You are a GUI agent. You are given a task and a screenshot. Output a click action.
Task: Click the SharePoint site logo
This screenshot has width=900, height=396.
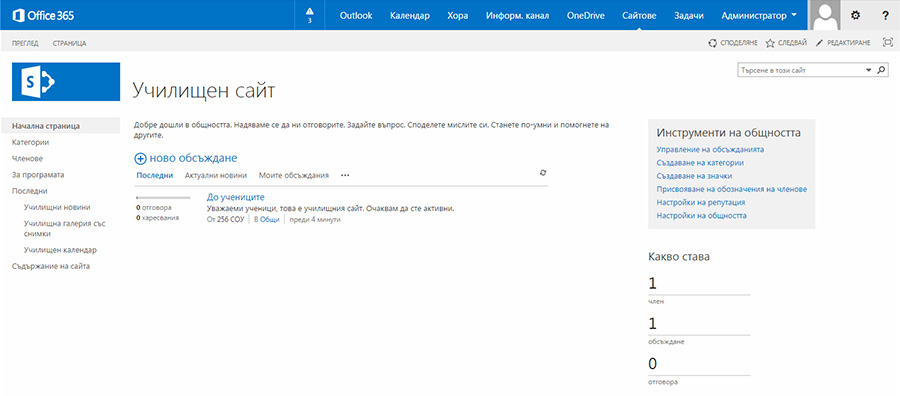[x=66, y=81]
